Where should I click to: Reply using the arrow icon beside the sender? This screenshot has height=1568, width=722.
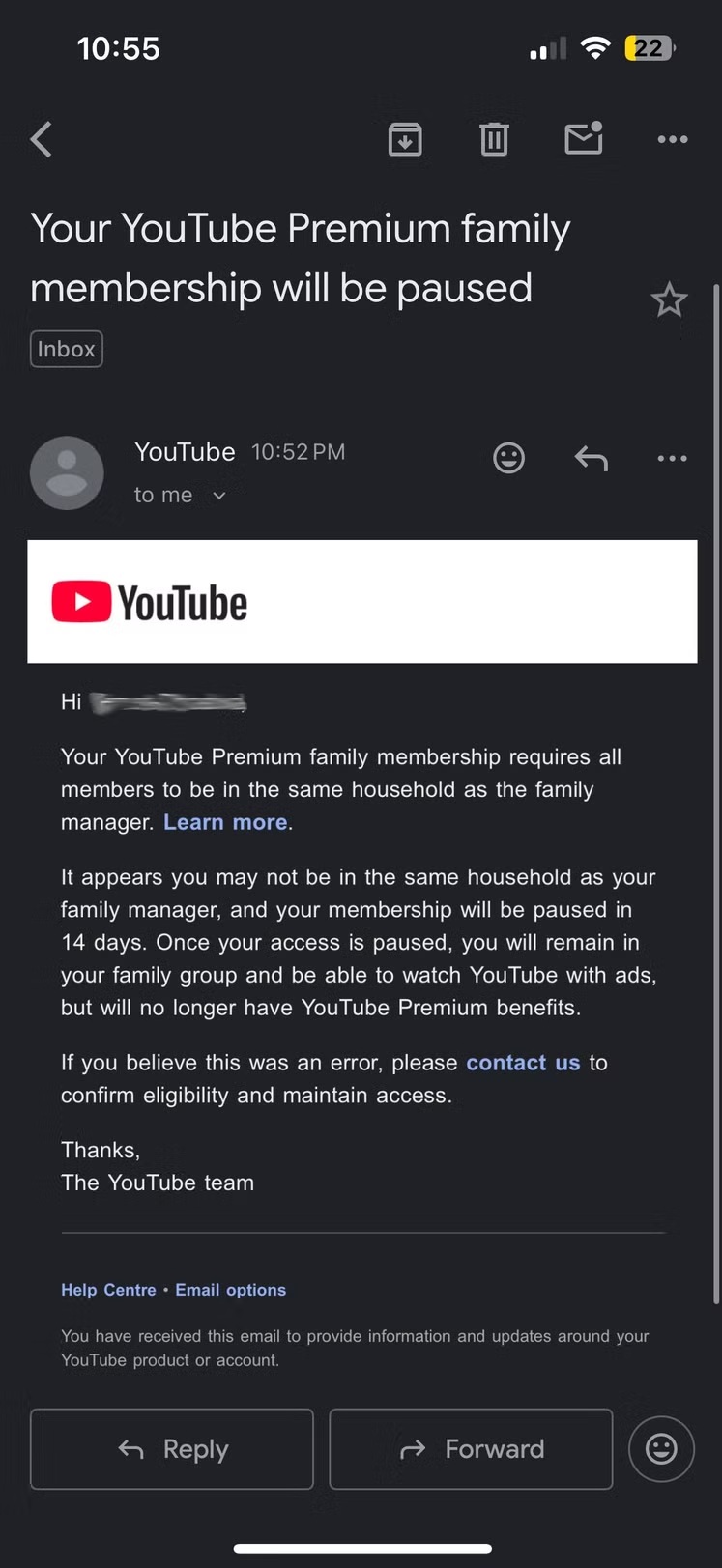tap(591, 457)
